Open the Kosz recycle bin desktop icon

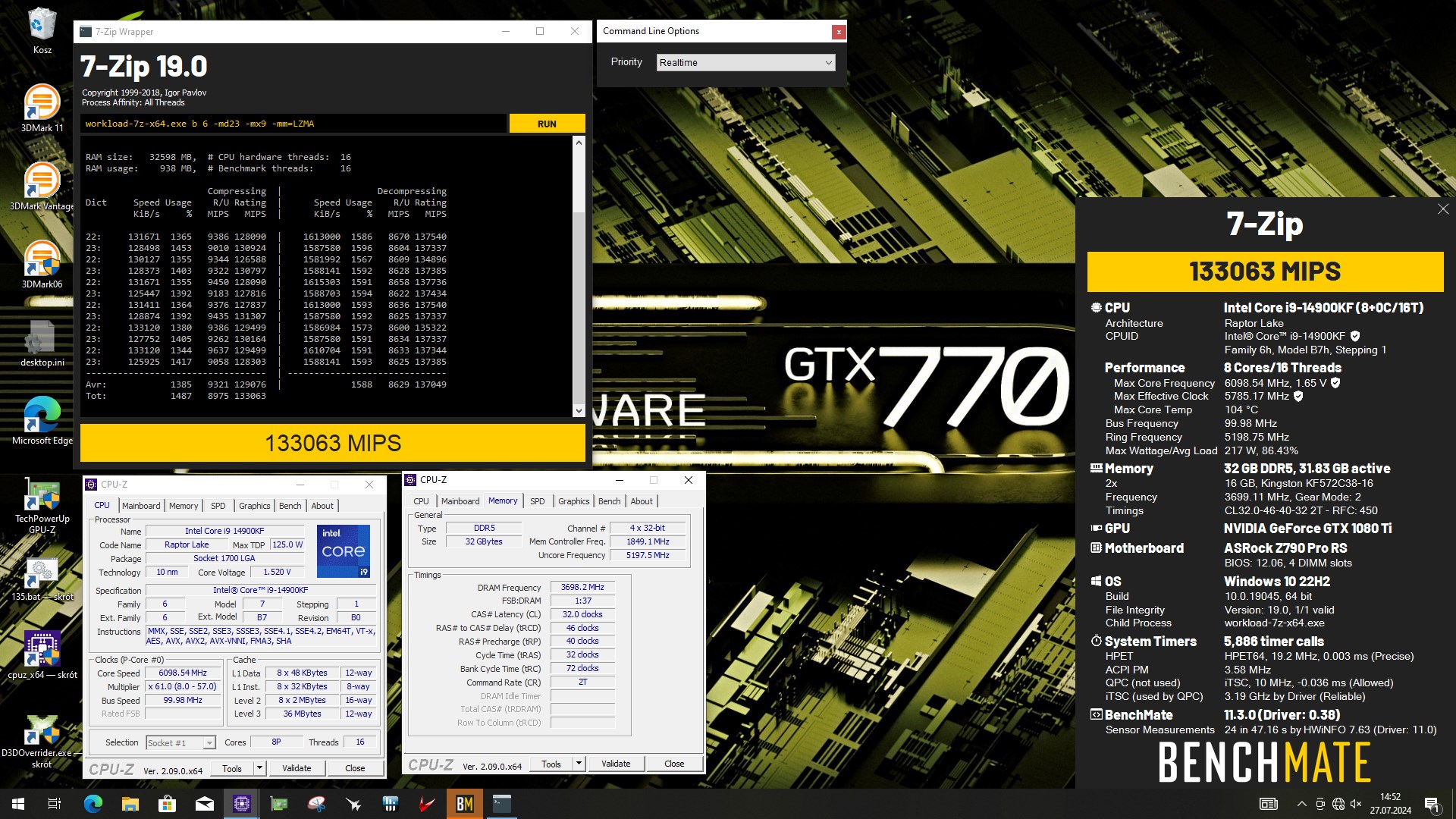click(42, 30)
